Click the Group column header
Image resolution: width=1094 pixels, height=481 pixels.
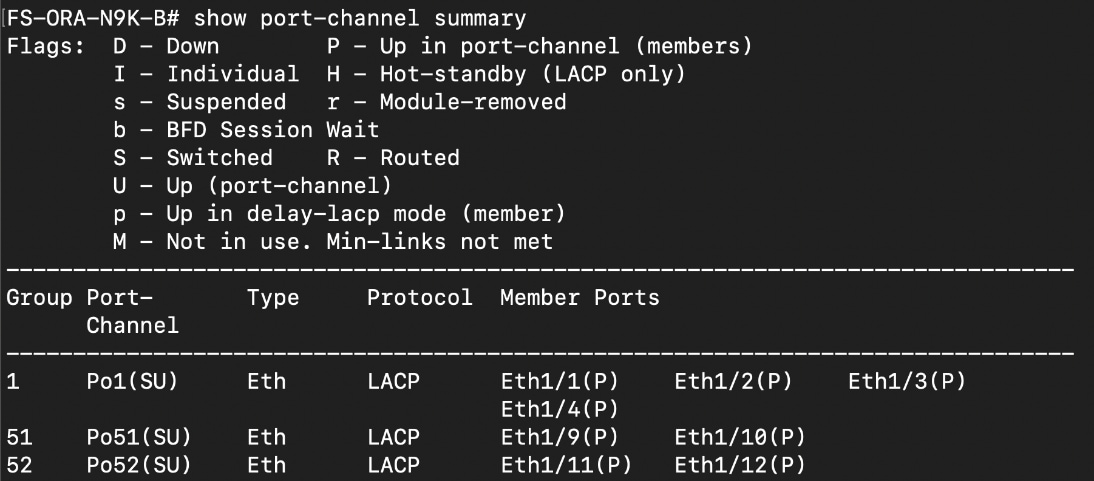tap(39, 298)
